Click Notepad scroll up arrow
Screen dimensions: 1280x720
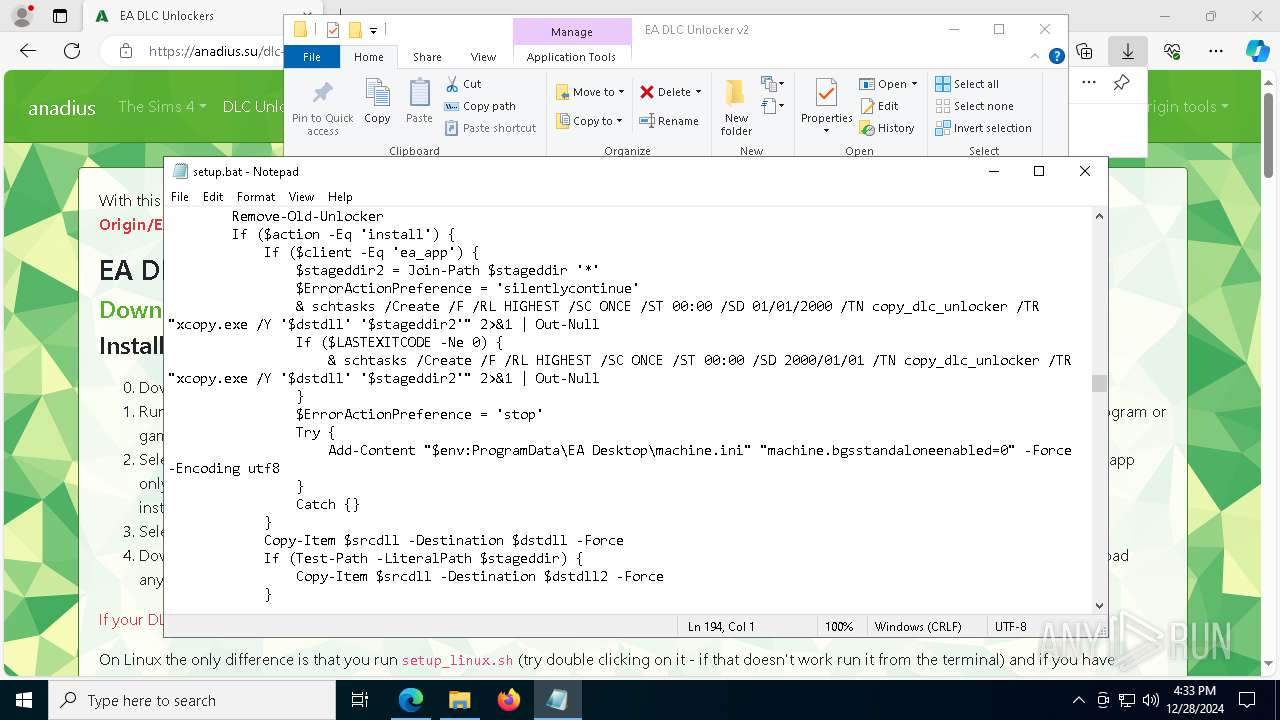coord(1099,216)
